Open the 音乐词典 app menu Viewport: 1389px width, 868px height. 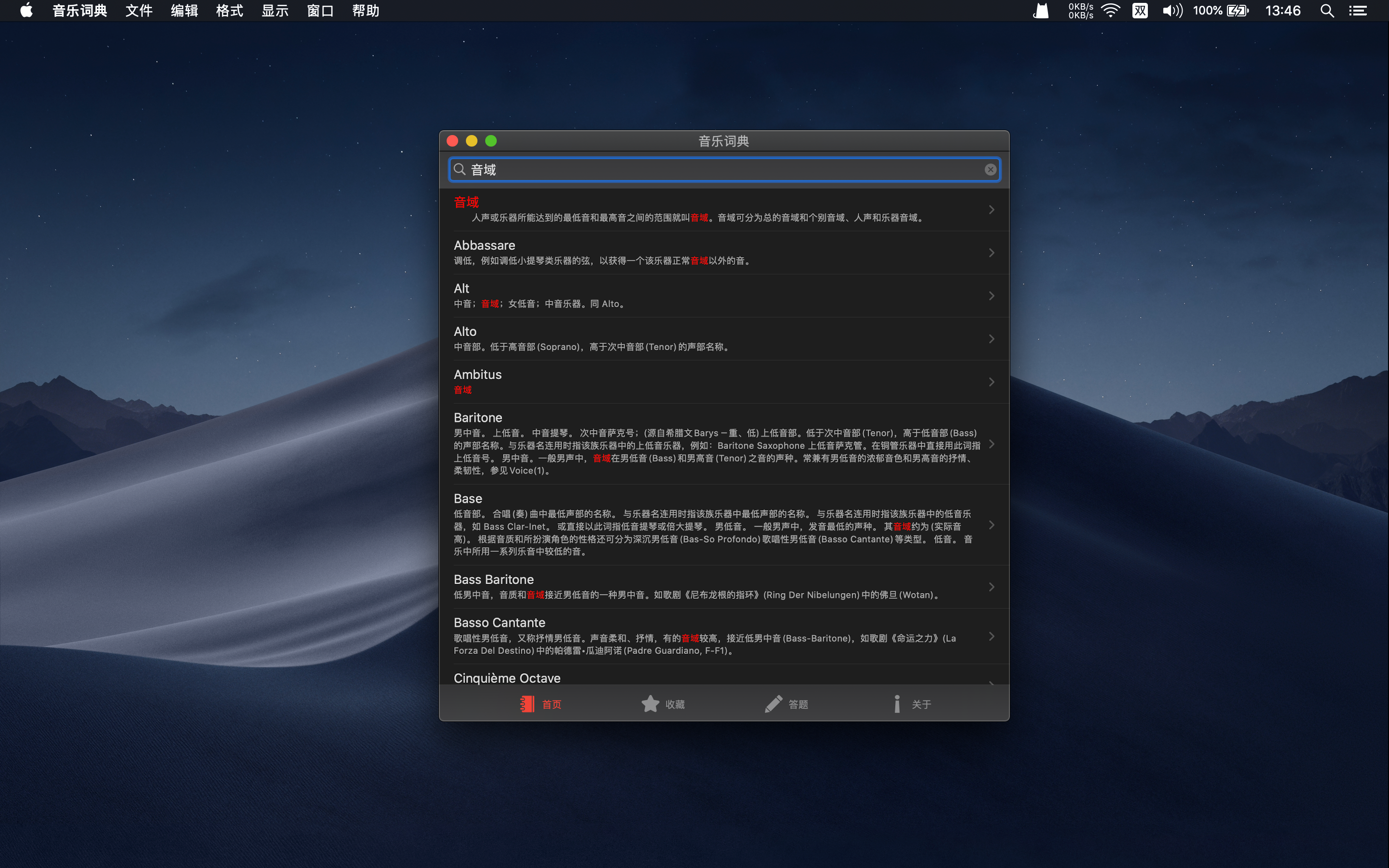click(80, 10)
